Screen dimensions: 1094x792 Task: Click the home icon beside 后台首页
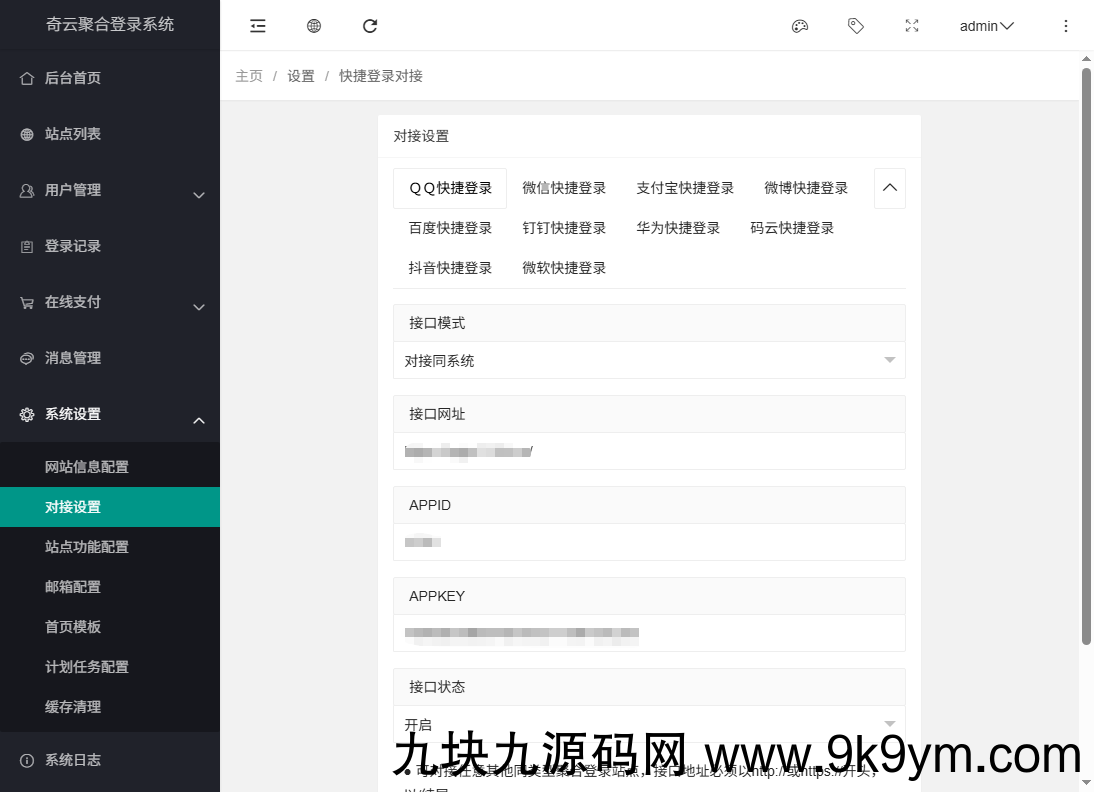coord(27,78)
